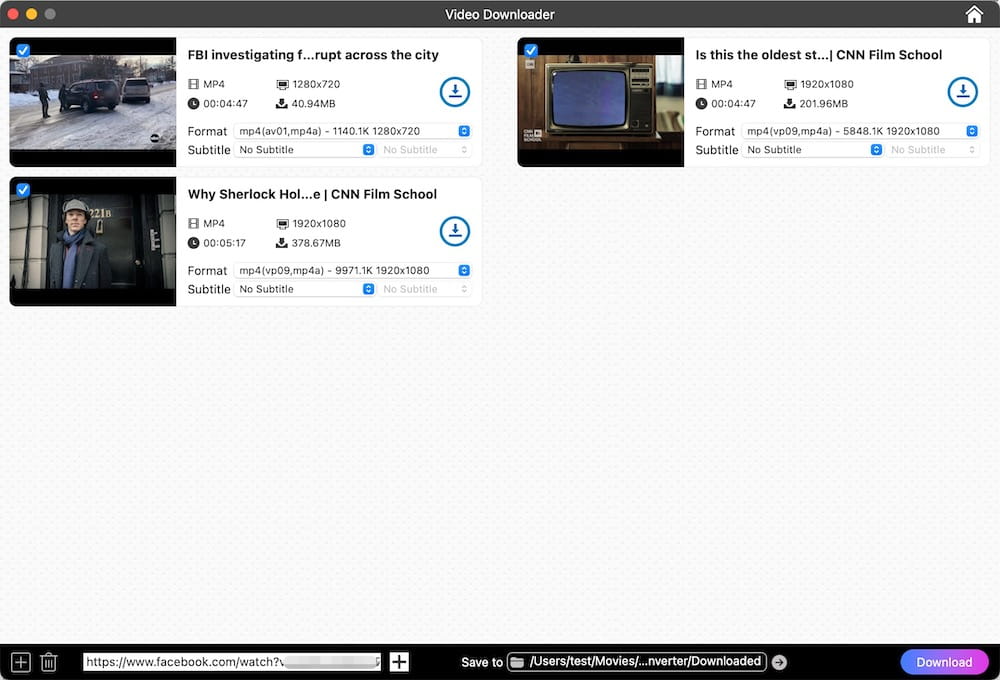Viewport: 1000px width, 680px height.
Task: Open the Format dropdown for the CNN TV video
Action: click(x=970, y=130)
